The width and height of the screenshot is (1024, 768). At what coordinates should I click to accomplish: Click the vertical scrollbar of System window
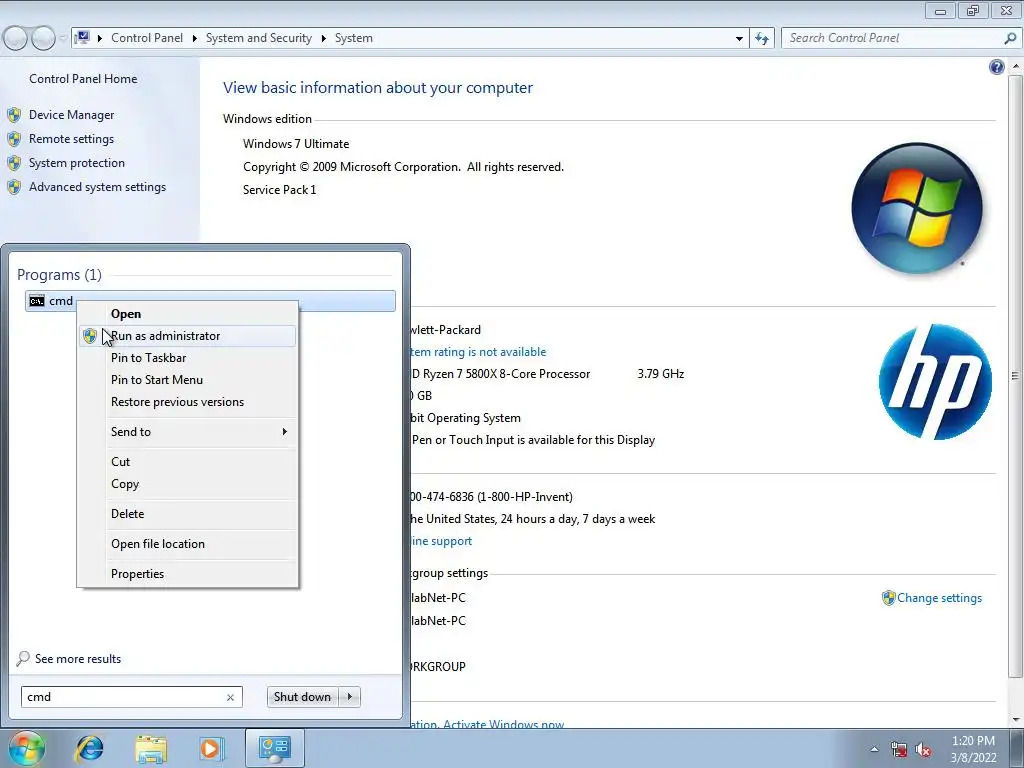pyautogui.click(x=1015, y=376)
